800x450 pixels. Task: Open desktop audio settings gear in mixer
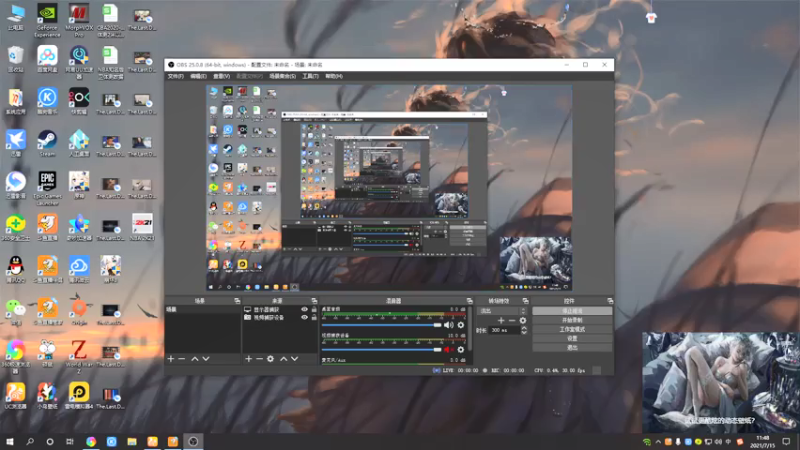coord(461,325)
